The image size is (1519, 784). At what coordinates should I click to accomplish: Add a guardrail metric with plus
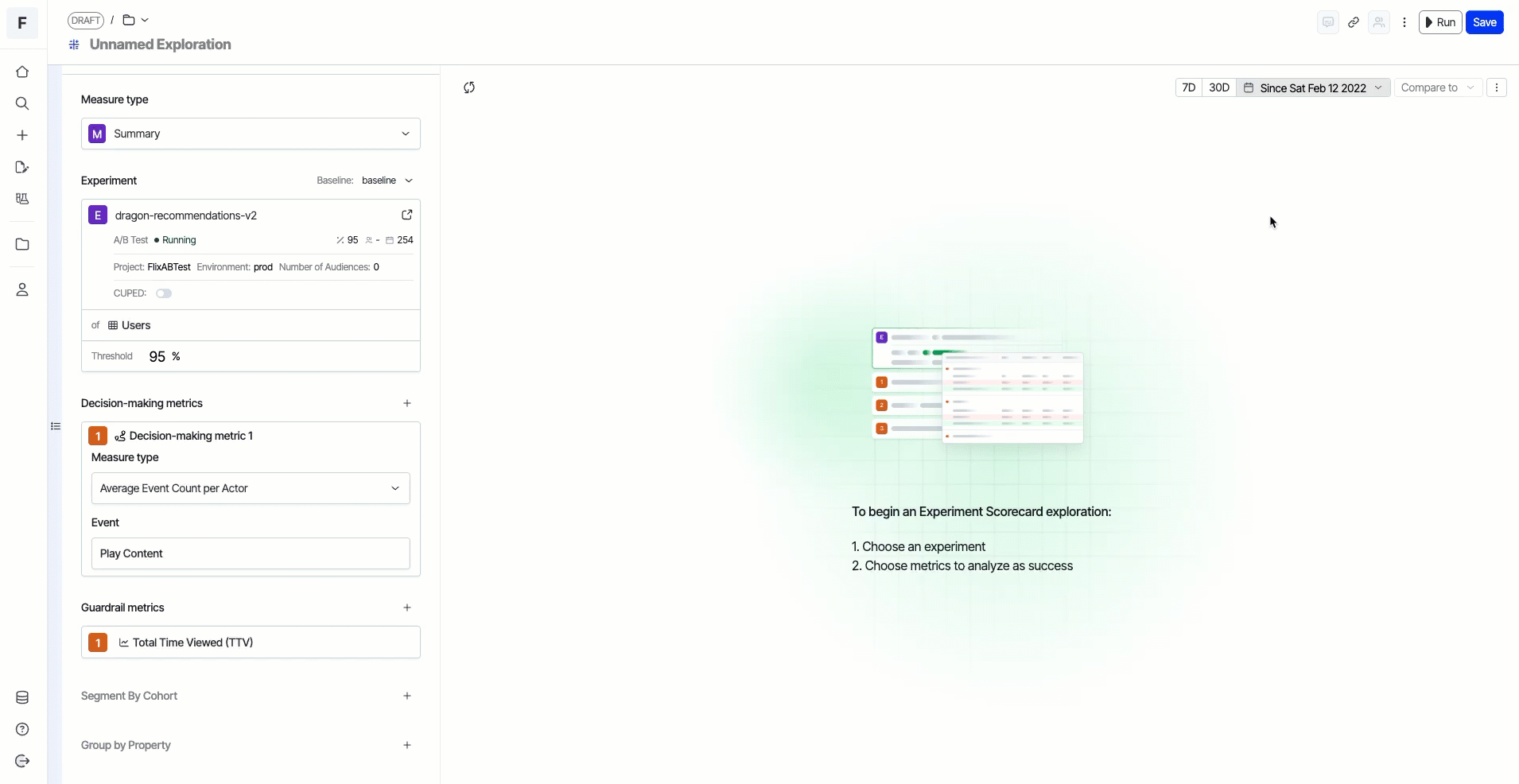(x=407, y=607)
